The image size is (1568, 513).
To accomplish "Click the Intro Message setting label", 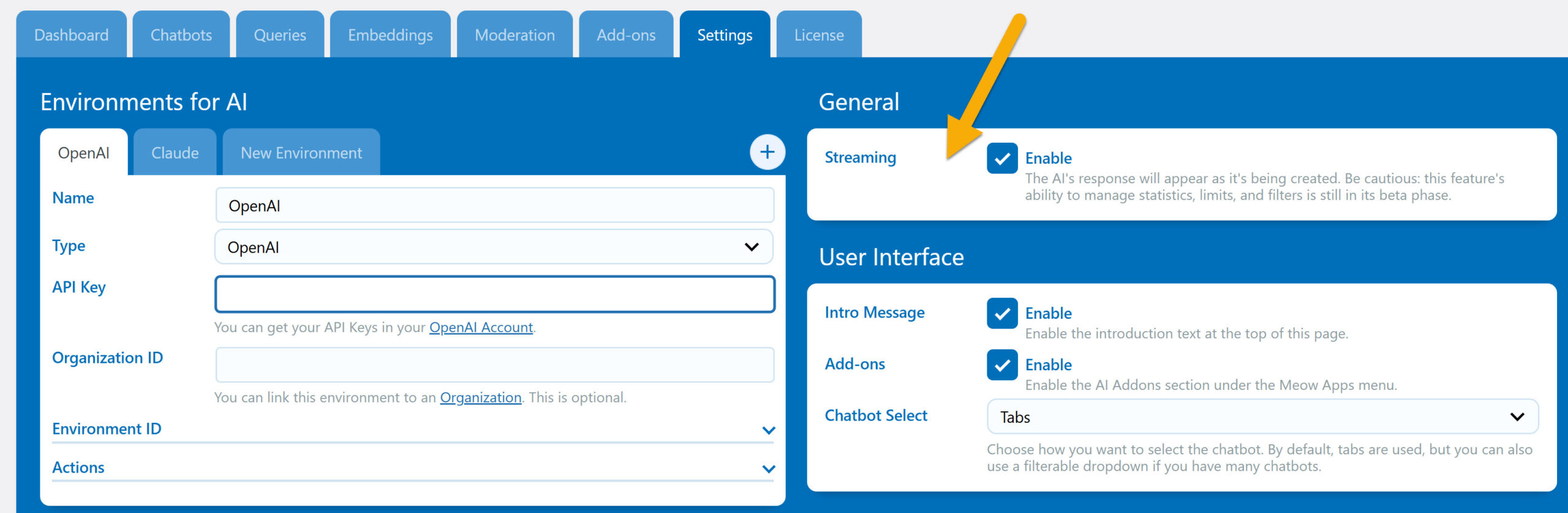I will [875, 313].
